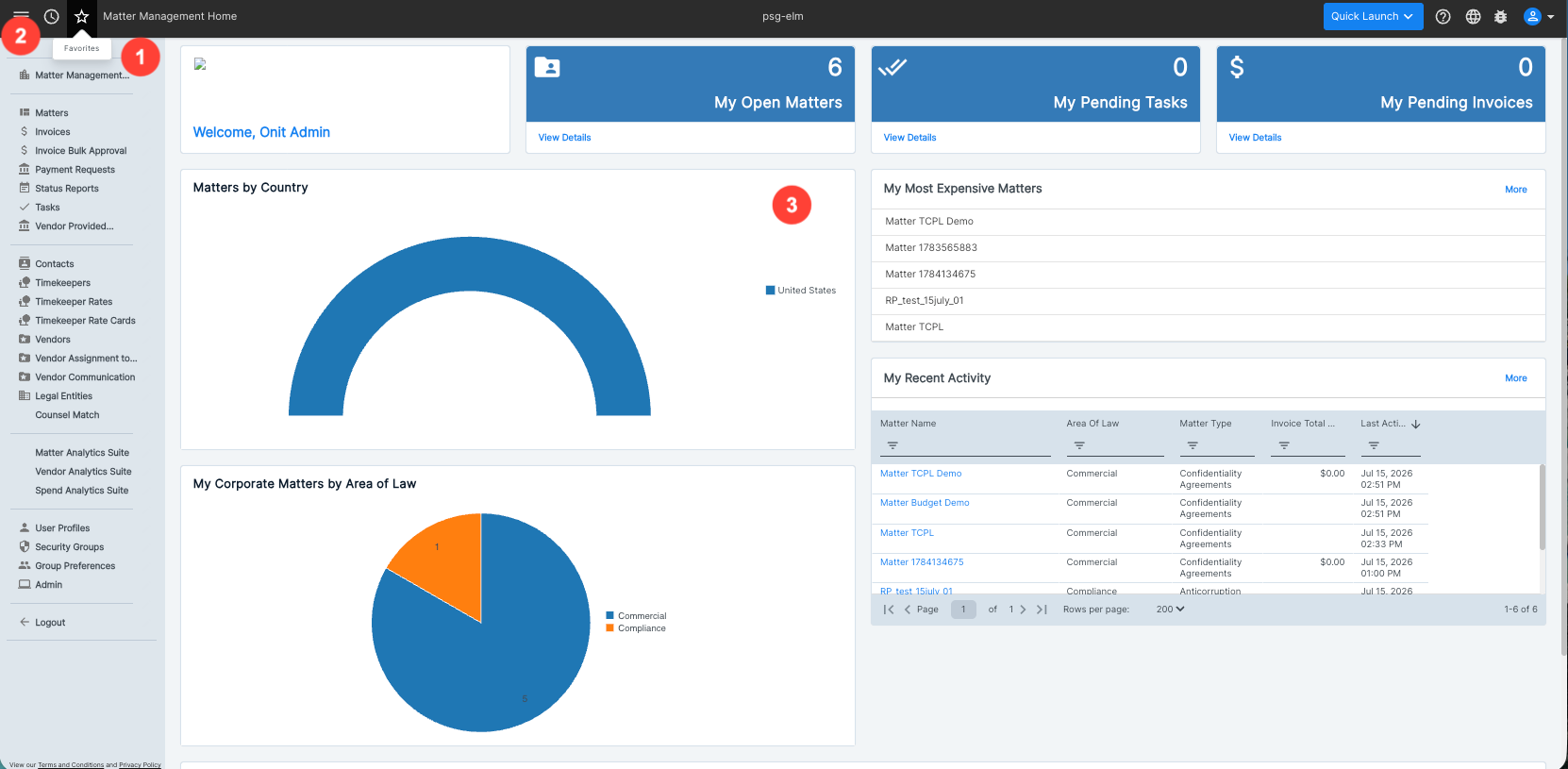Open the help question mark icon
The height and width of the screenshot is (769, 1568).
pyautogui.click(x=1443, y=16)
